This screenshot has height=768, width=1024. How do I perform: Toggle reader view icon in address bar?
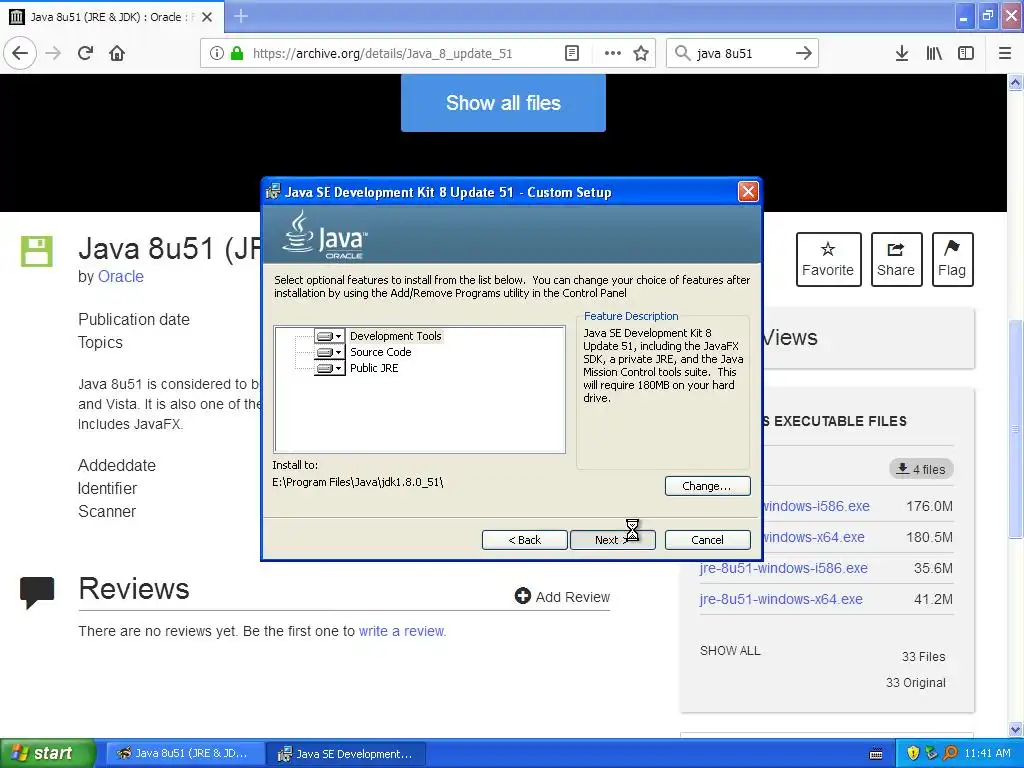pos(572,53)
